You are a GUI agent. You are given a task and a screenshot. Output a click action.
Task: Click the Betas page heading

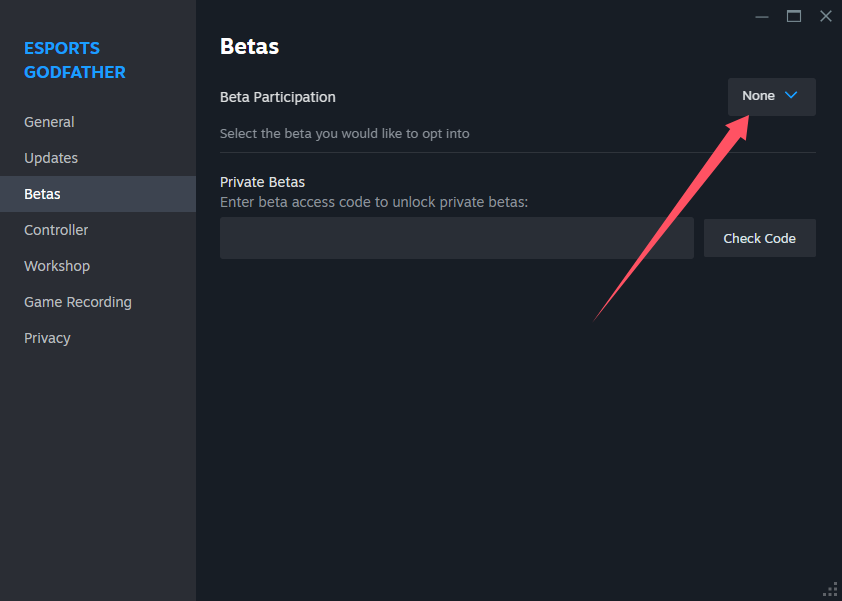pyautogui.click(x=249, y=47)
